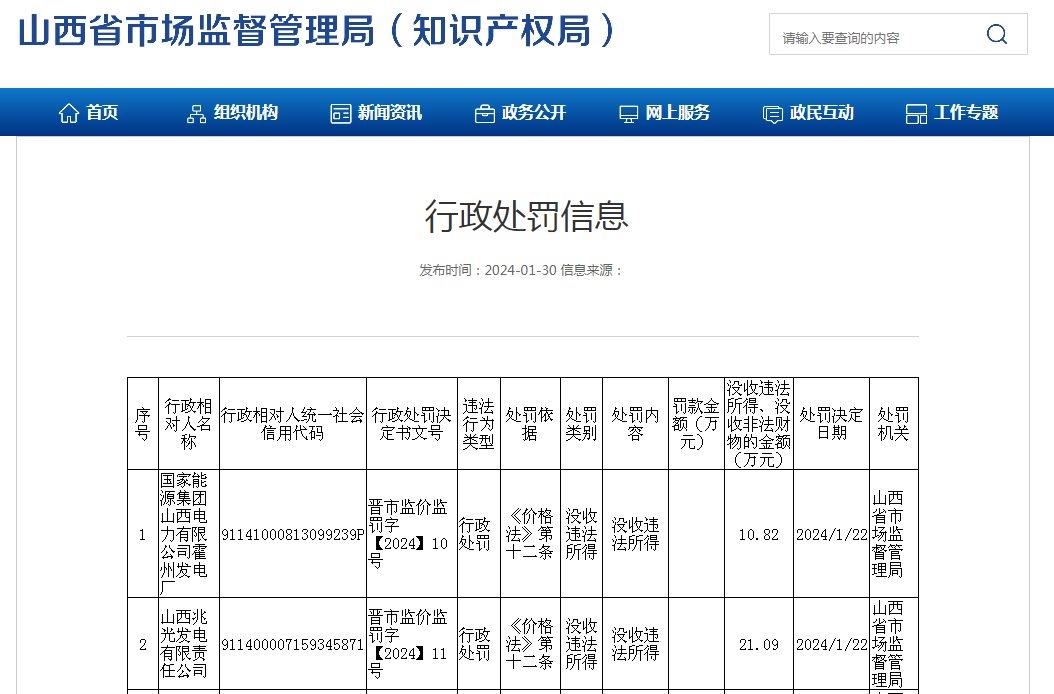Click the page heading 行政处罚信息

526,216
